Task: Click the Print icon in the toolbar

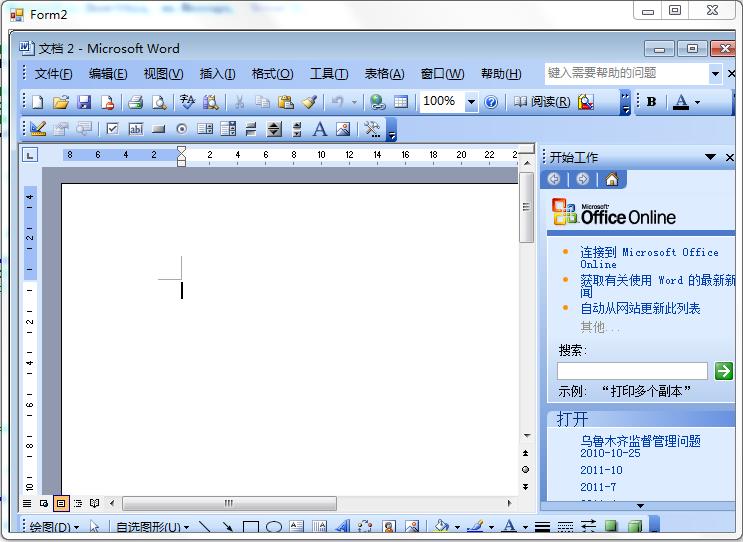Action: pos(136,102)
